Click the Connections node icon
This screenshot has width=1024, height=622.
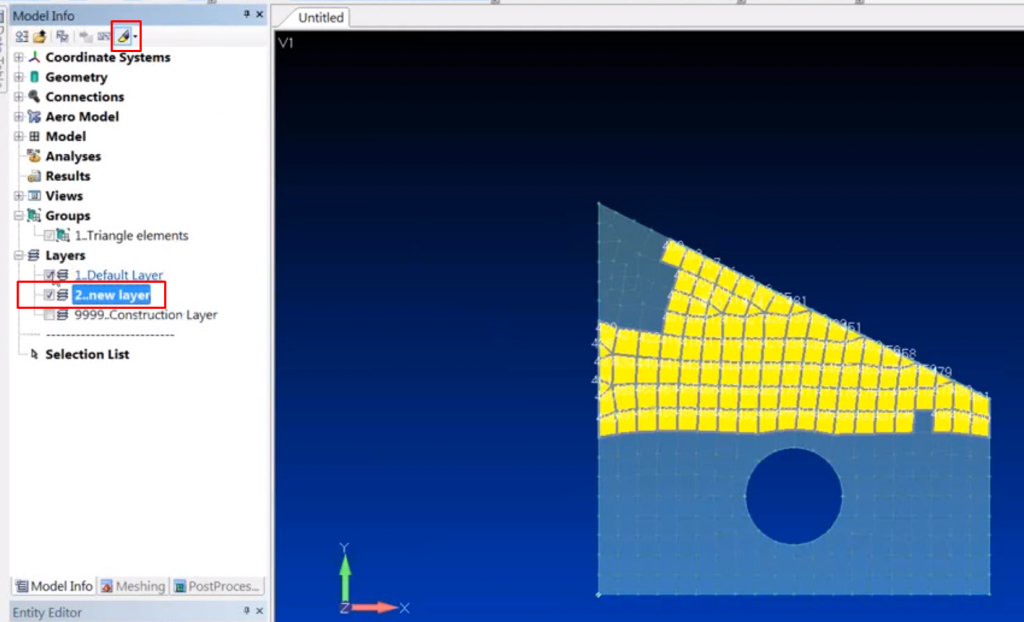[35, 97]
